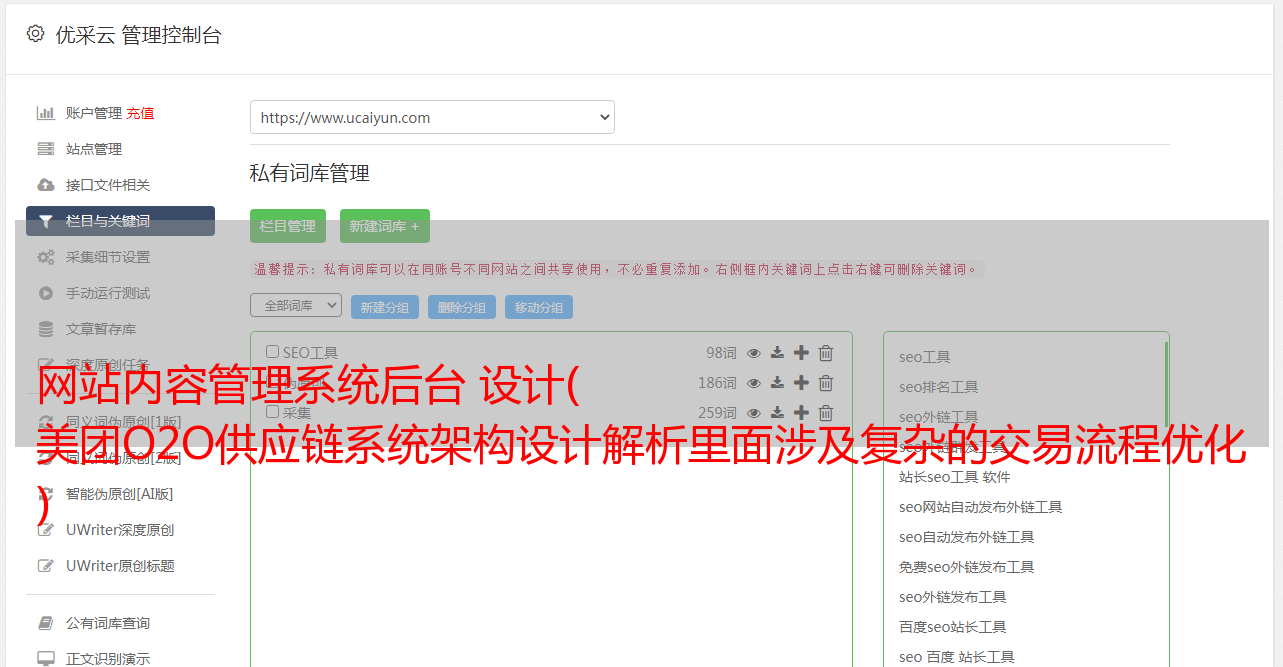The width and height of the screenshot is (1283, 667).
Task: Click the gear icon beside 优采云 管理控制台
Action: [36, 34]
